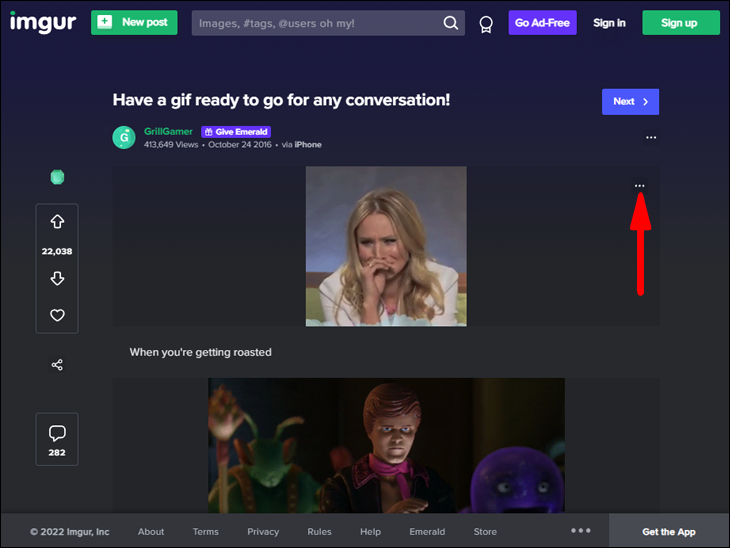Click the 'When you're getting roasted' caption
Image resolution: width=730 pixels, height=548 pixels.
click(200, 352)
